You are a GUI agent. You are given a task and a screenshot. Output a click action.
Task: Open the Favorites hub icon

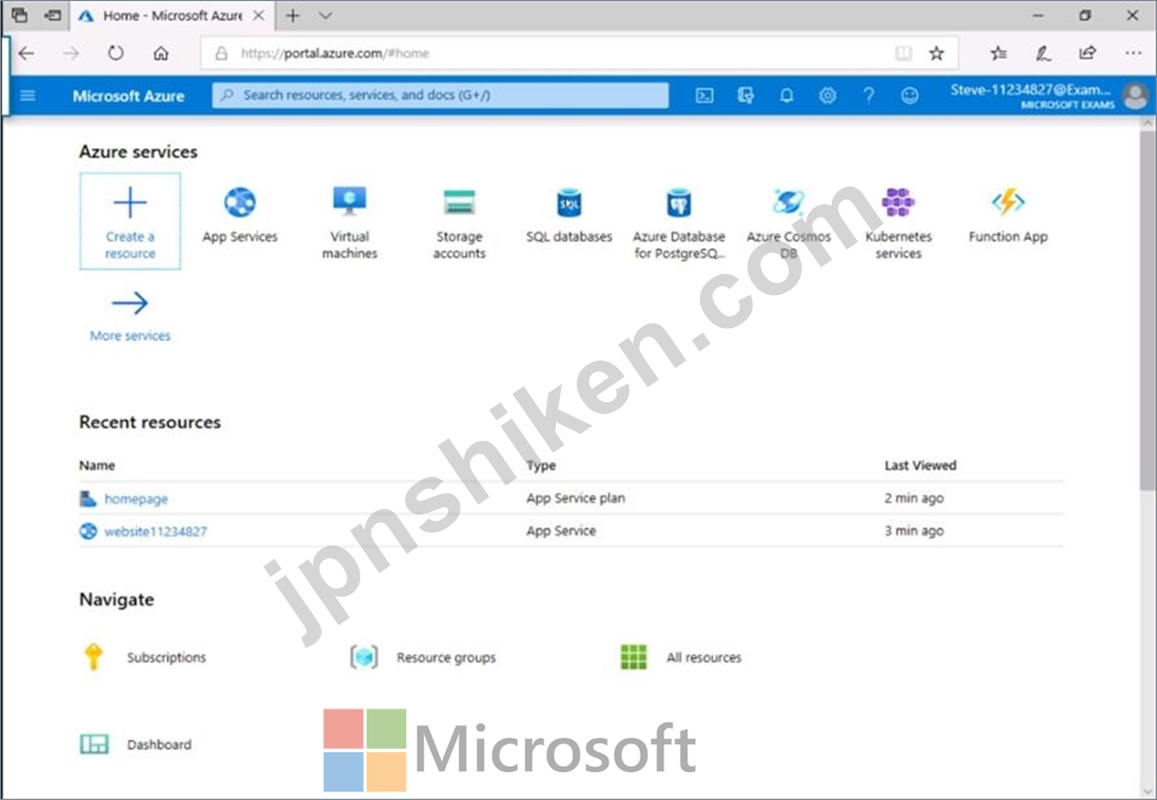(x=998, y=53)
